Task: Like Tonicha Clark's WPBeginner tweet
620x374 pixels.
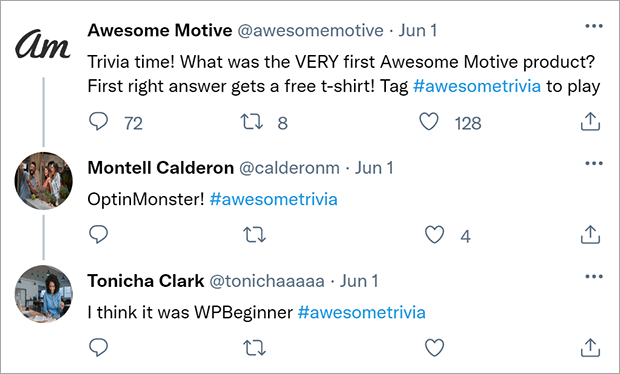Action: coord(435,348)
